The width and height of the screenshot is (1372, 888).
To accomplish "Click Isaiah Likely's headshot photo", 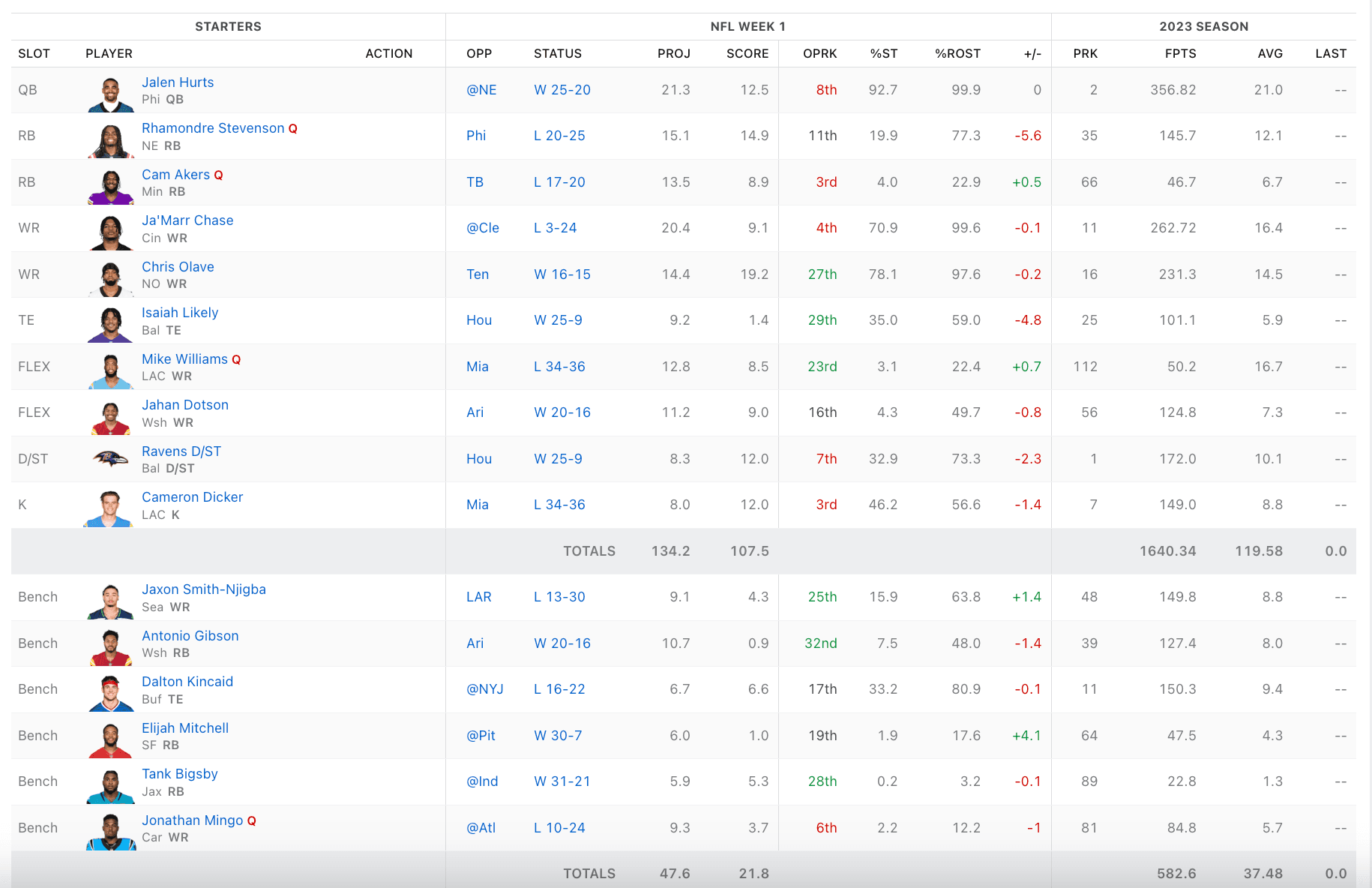I will pyautogui.click(x=111, y=325).
